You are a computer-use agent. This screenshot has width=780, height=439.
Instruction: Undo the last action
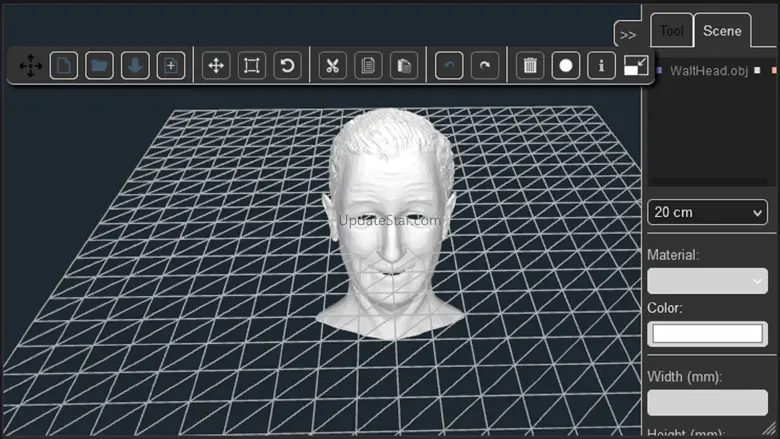pos(449,66)
